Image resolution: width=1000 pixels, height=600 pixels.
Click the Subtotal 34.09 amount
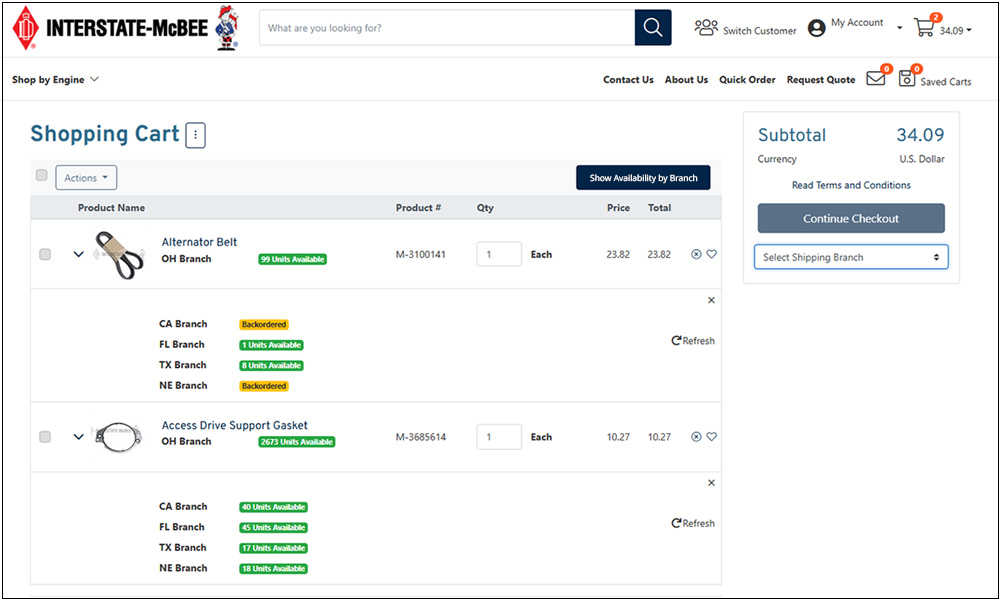pos(920,135)
